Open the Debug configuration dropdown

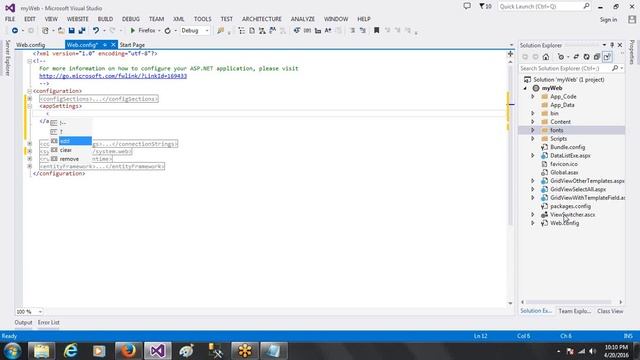point(195,31)
